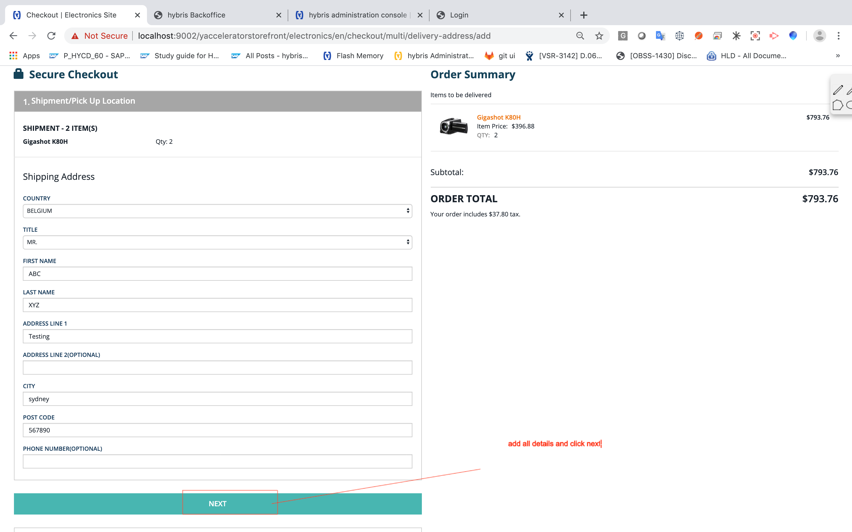Open the Flash Memory bookmark
The image size is (852, 532).
353,56
